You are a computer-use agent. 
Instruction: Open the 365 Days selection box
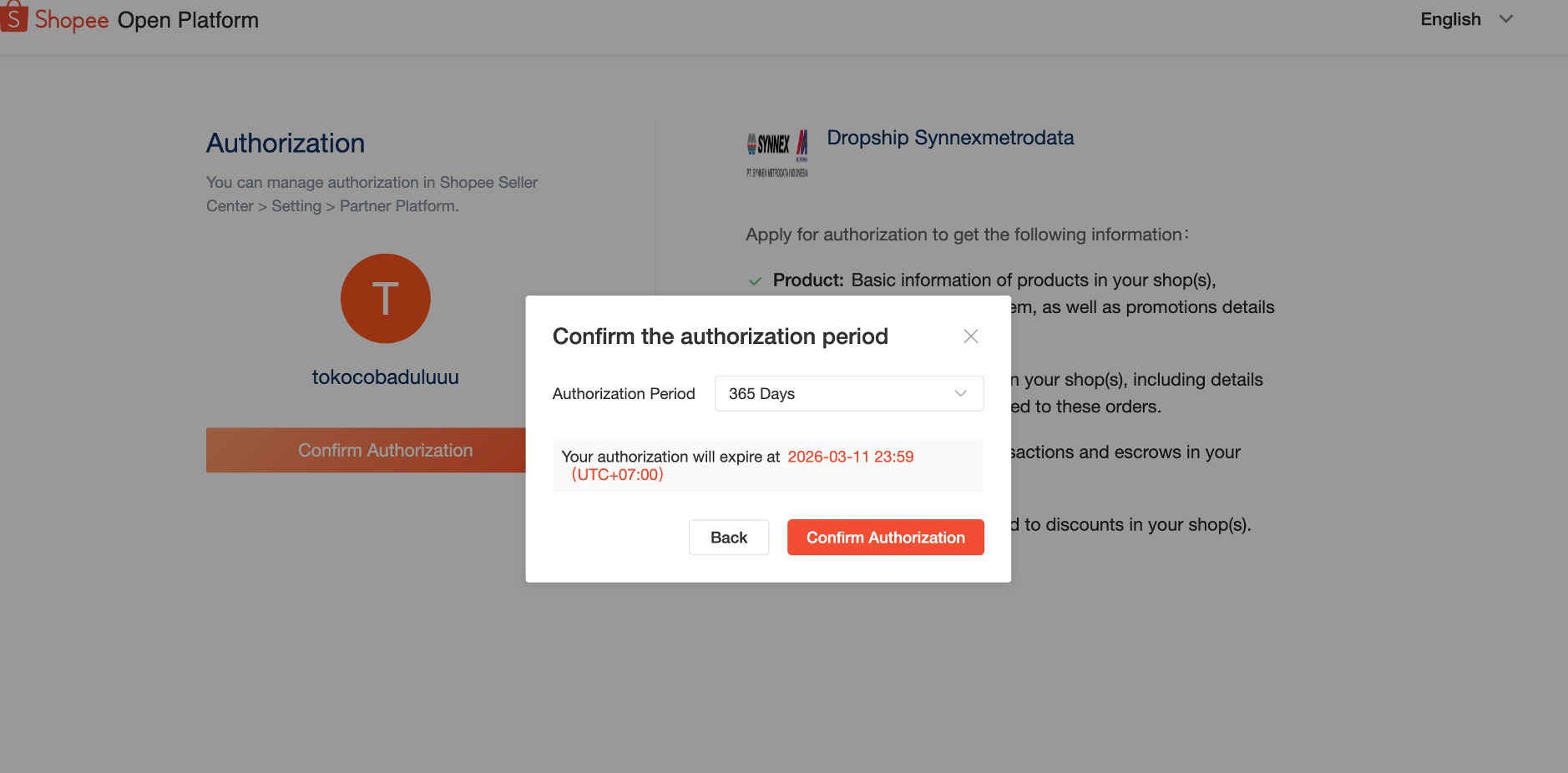[835, 394]
